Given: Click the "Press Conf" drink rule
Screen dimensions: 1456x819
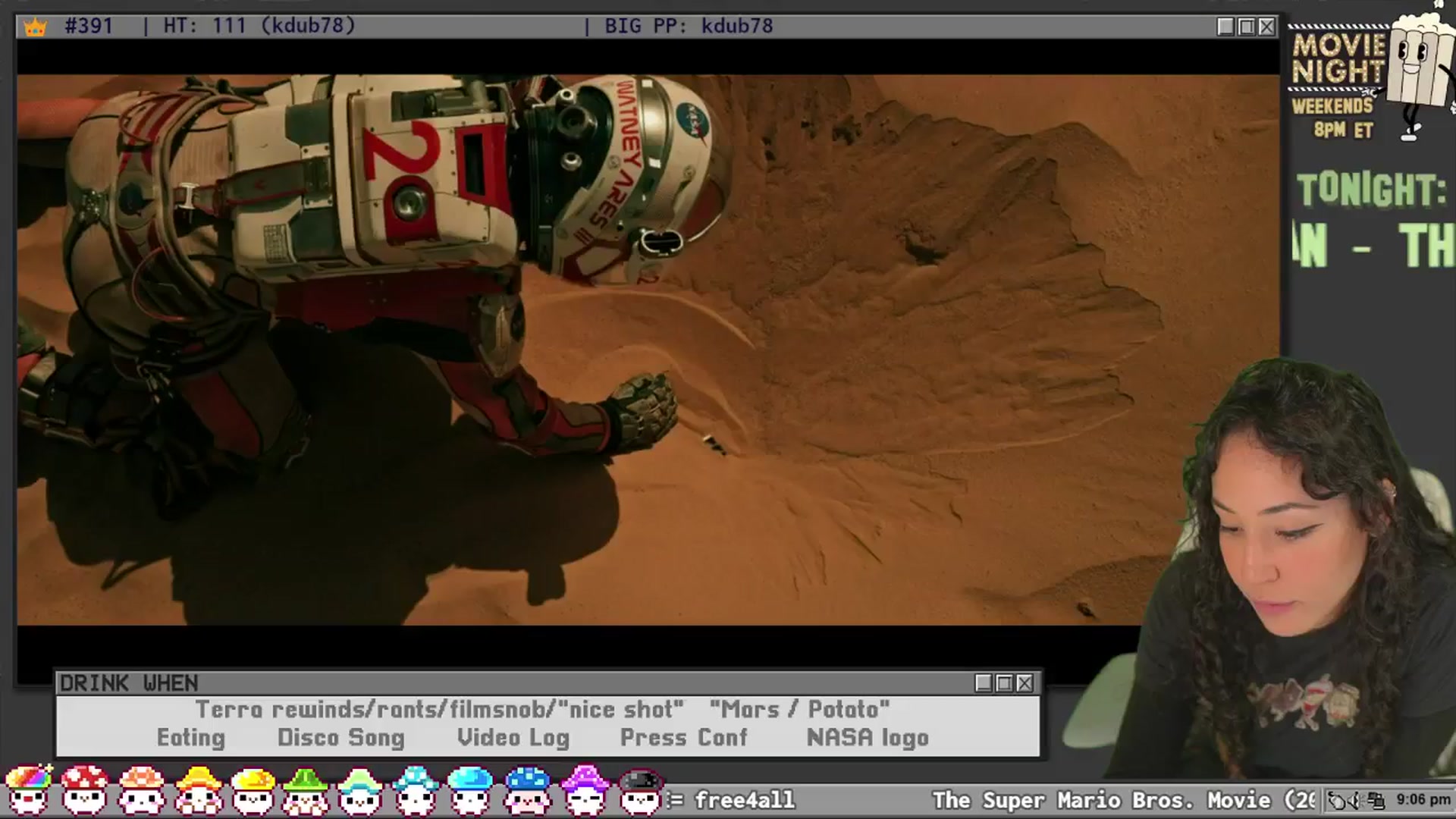Looking at the screenshot, I should point(684,738).
